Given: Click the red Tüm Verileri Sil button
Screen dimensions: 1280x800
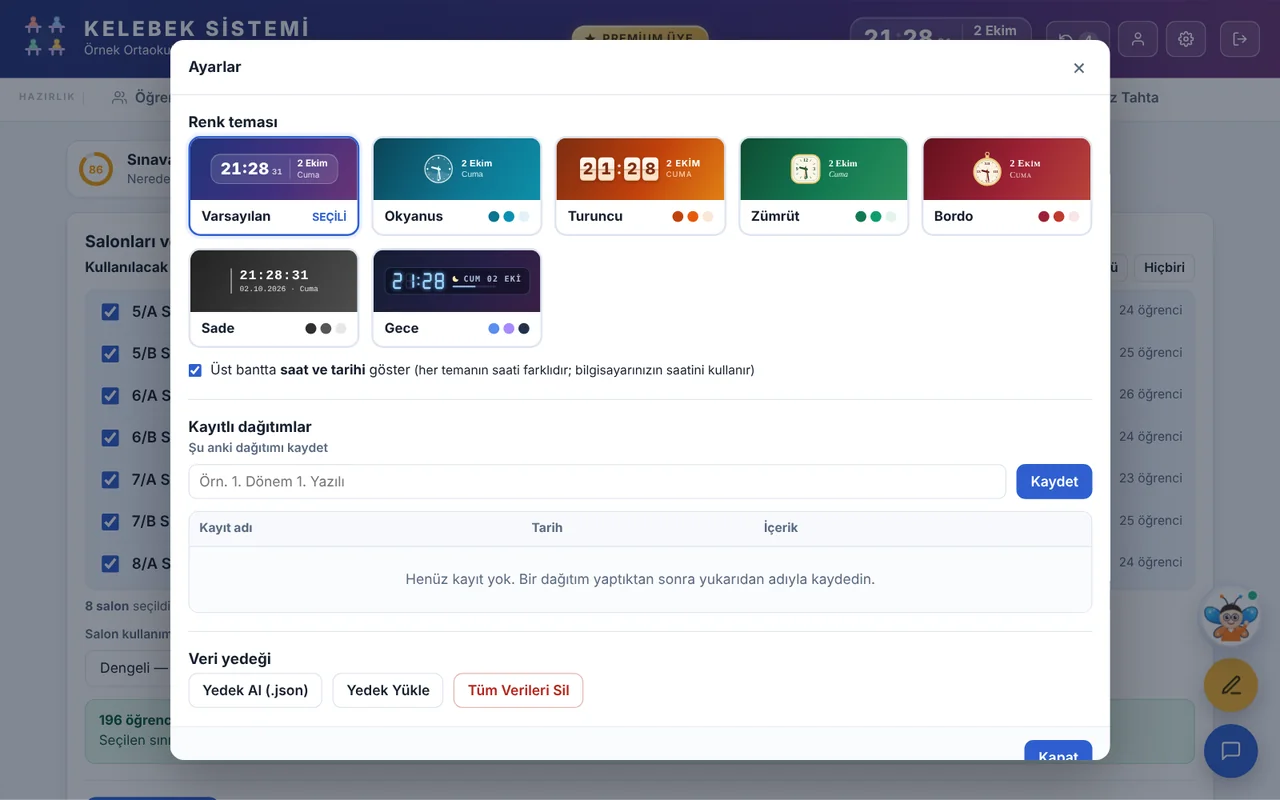Looking at the screenshot, I should point(518,690).
